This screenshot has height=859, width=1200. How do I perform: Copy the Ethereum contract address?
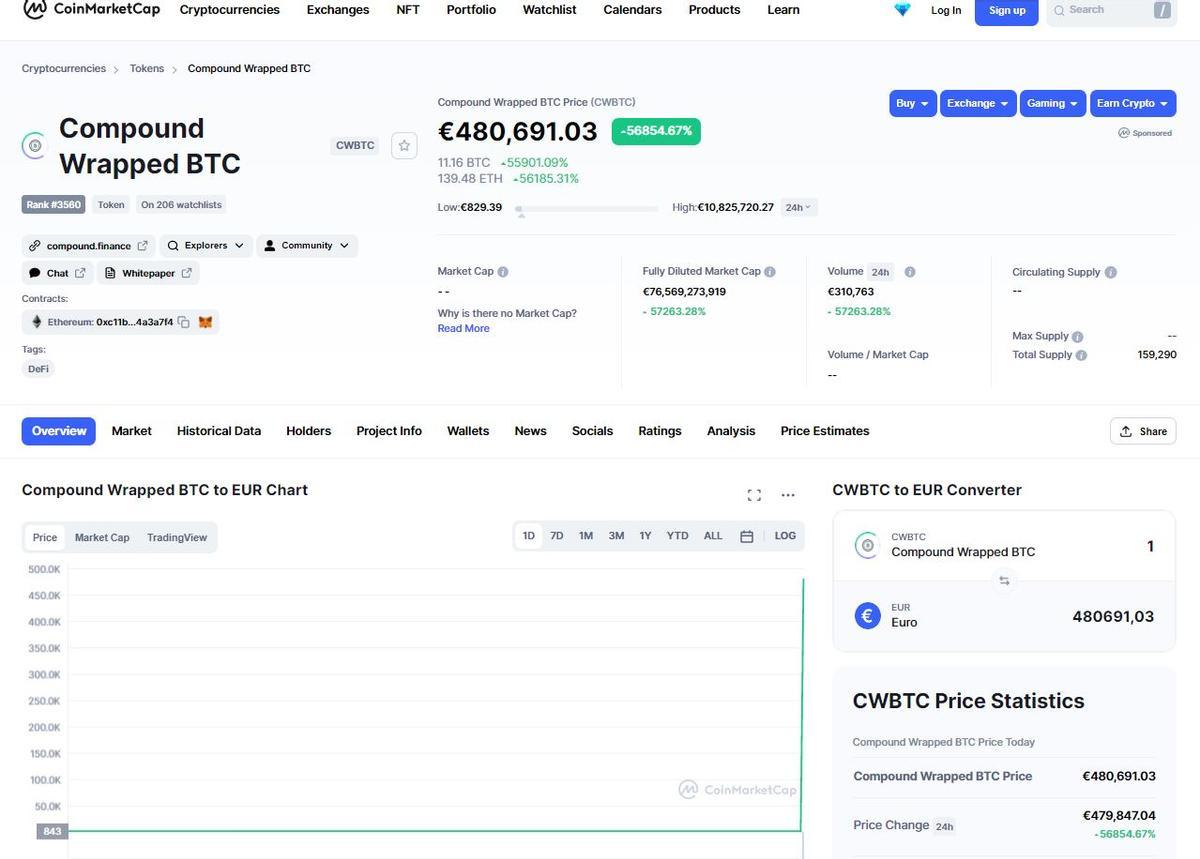pos(184,322)
